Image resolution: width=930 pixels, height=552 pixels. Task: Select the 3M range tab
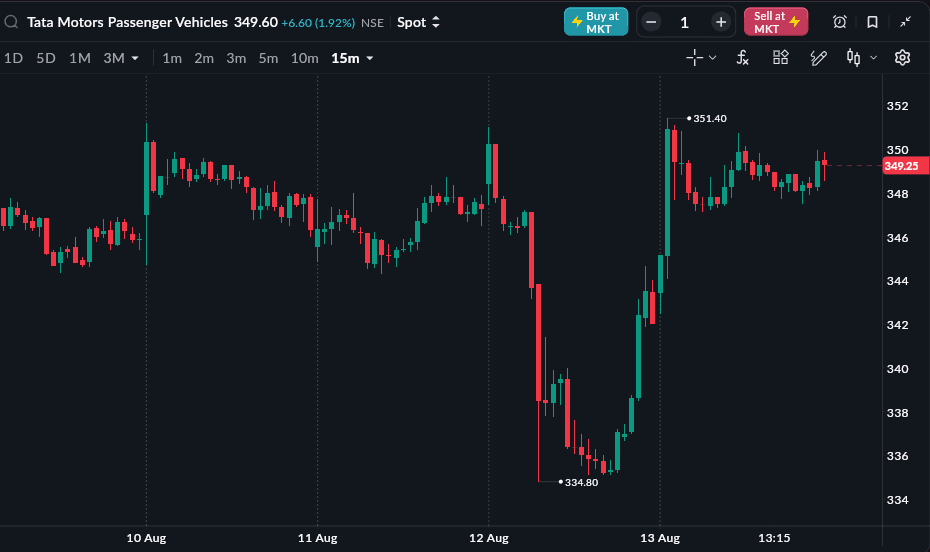pos(114,58)
